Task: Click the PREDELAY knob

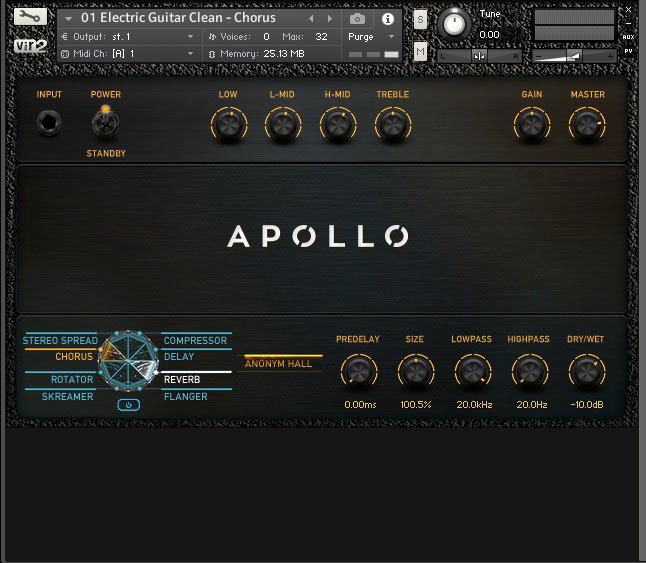Action: [x=359, y=372]
